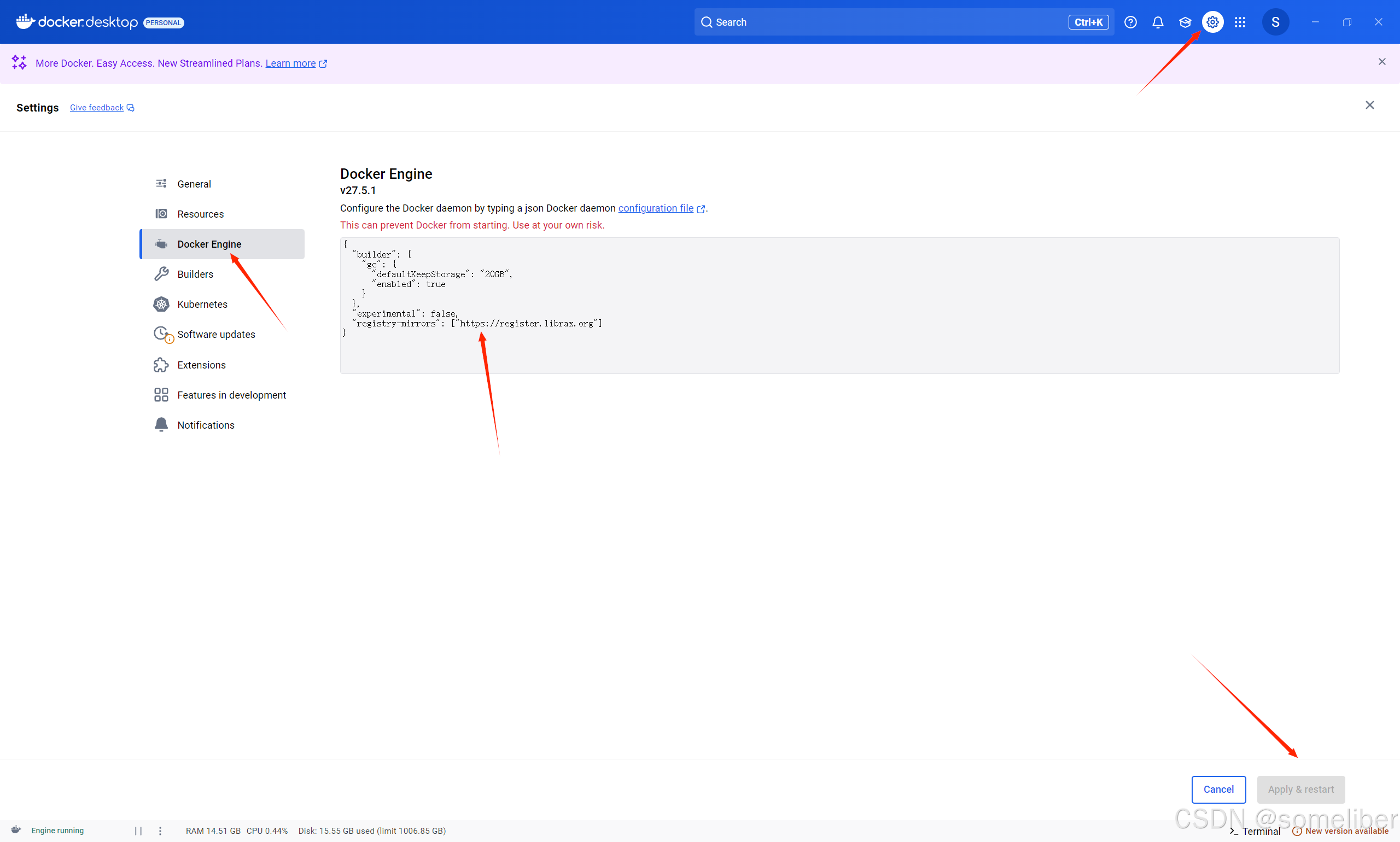
Task: Click New version available notice
Action: click(x=1340, y=831)
